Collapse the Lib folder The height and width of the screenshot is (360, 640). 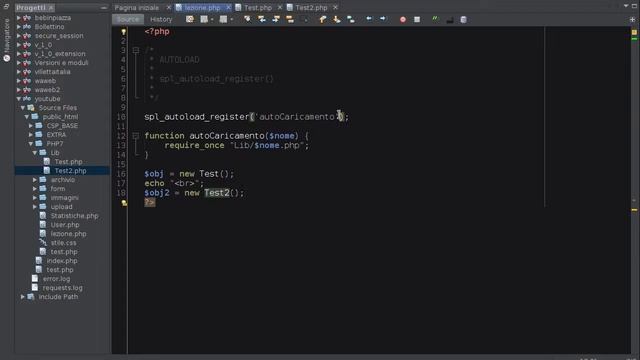click(x=35, y=153)
